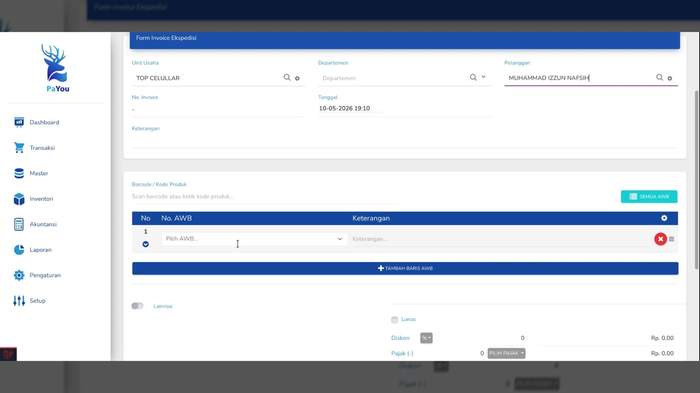Click the Keterangan column header
This screenshot has width=700, height=393.
tap(371, 218)
